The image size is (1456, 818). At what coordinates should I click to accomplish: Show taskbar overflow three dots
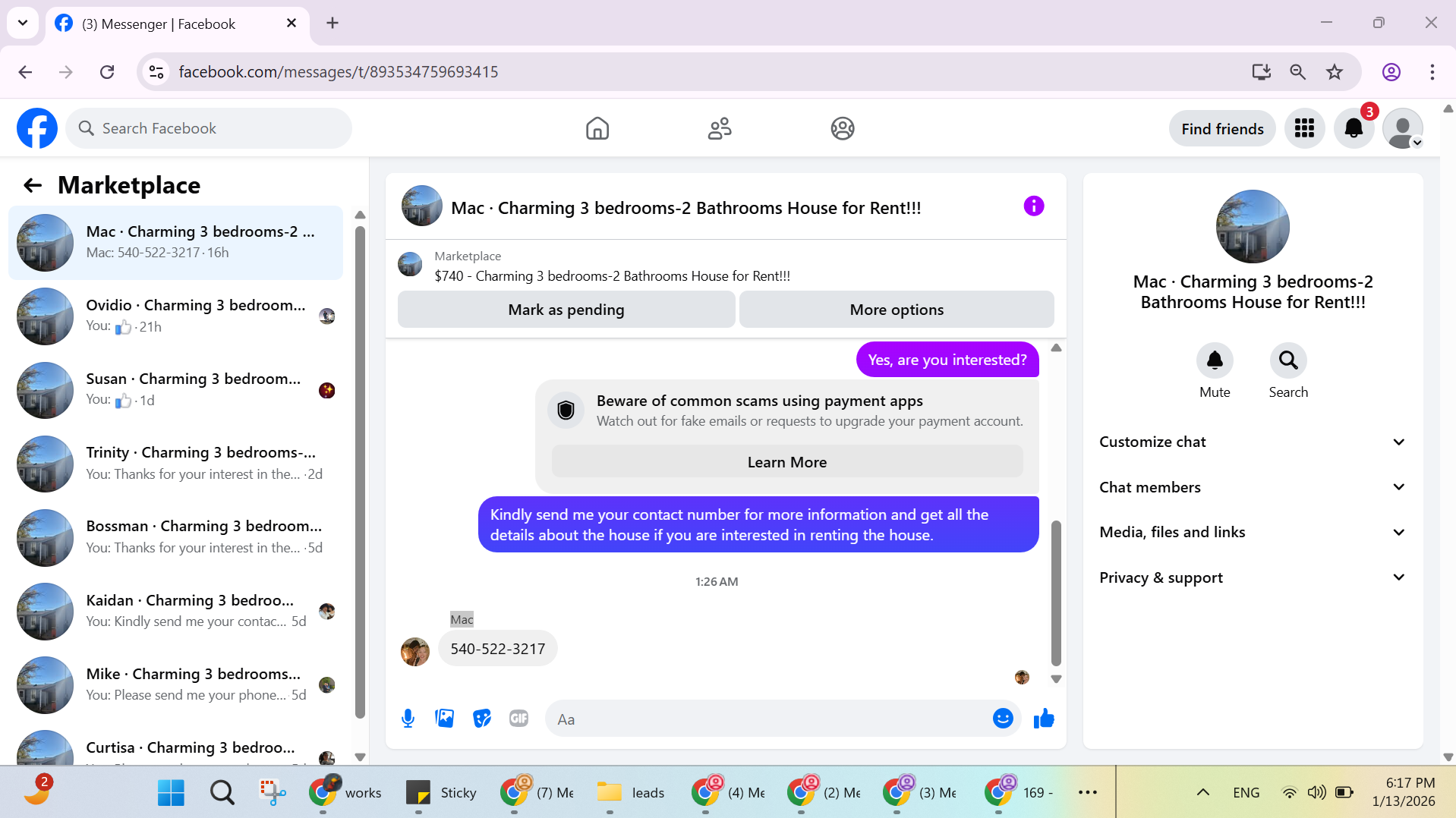click(1088, 792)
